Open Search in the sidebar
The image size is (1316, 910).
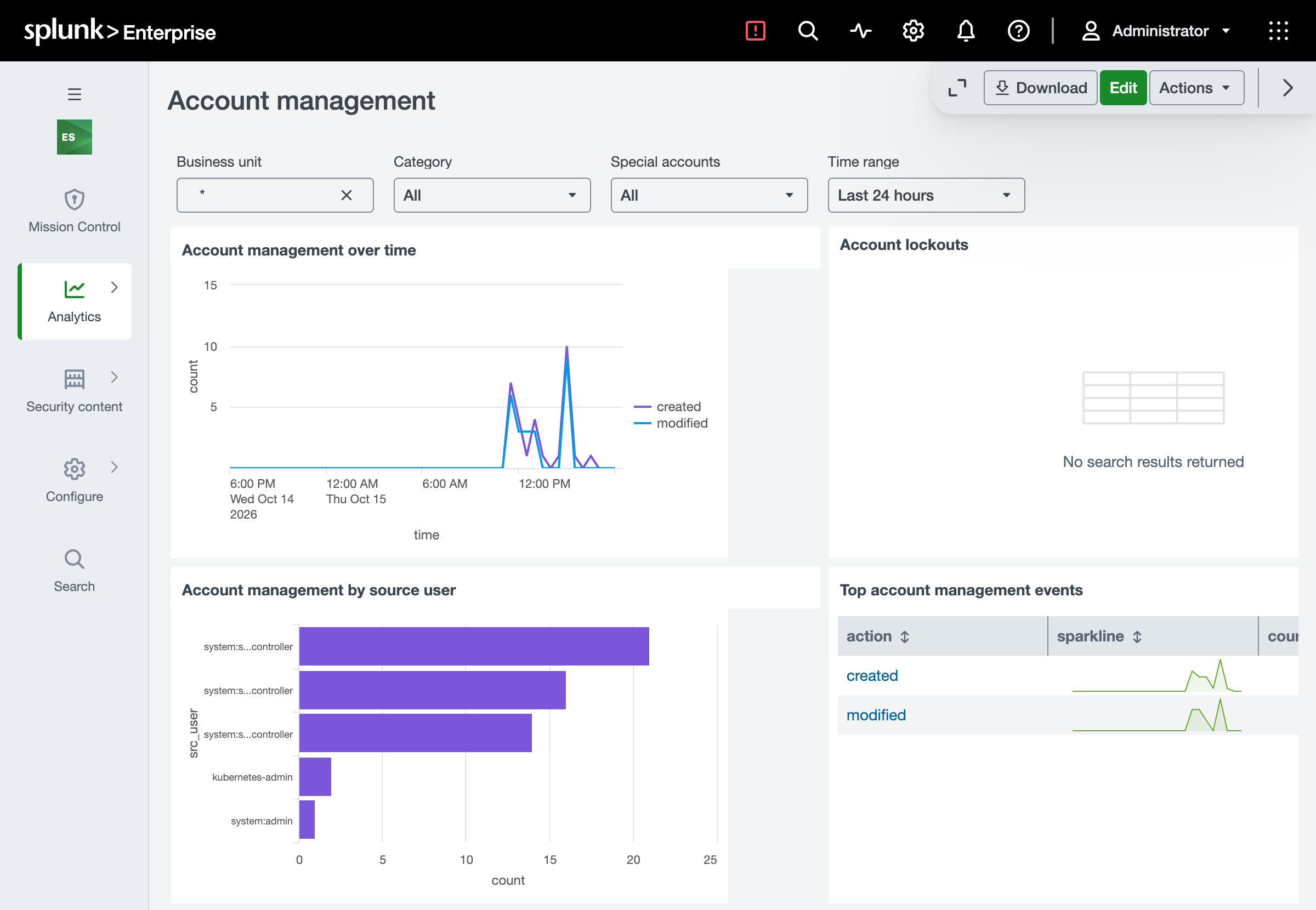[74, 571]
